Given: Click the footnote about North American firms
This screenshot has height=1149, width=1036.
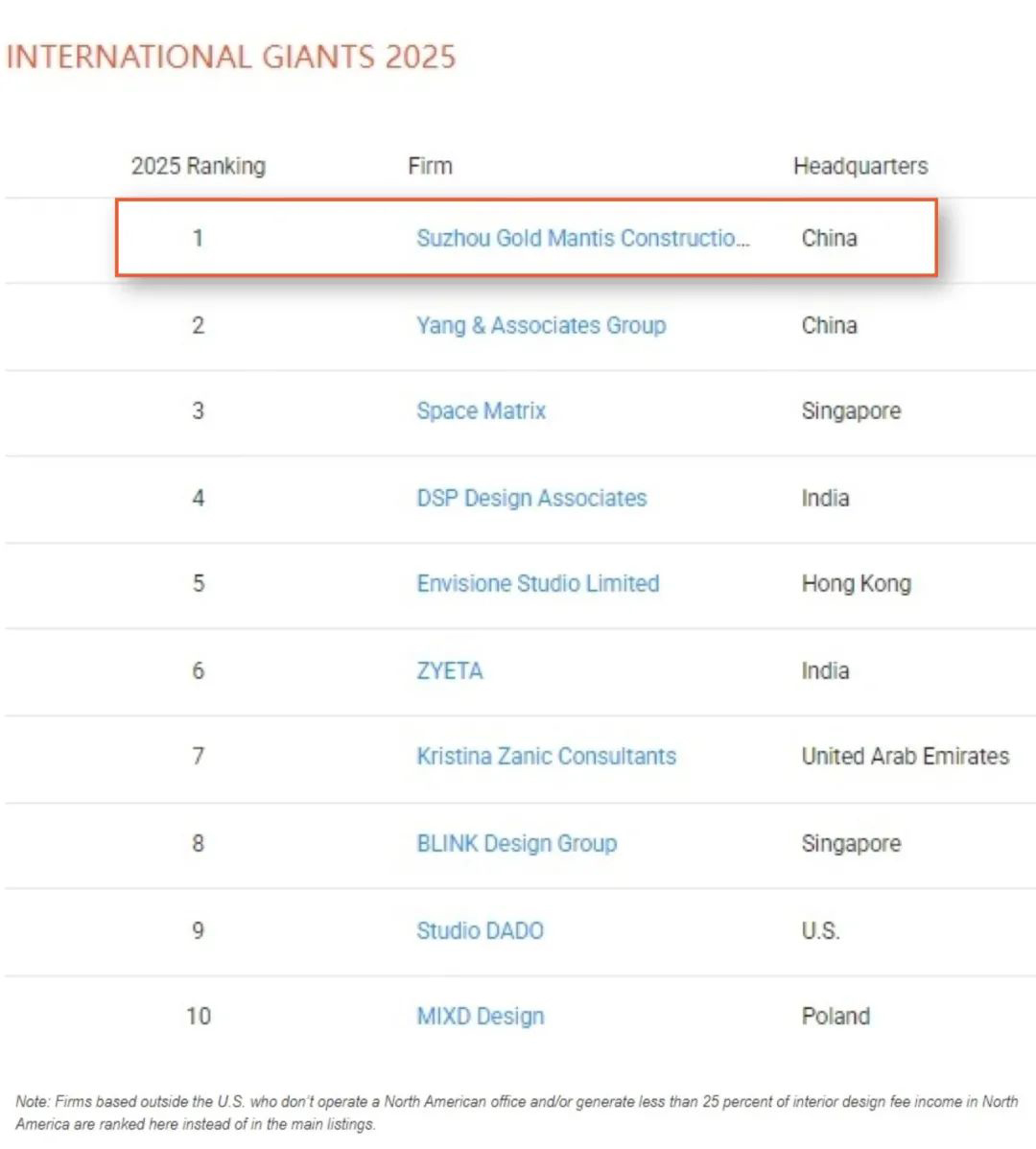Looking at the screenshot, I should coord(516,1113).
